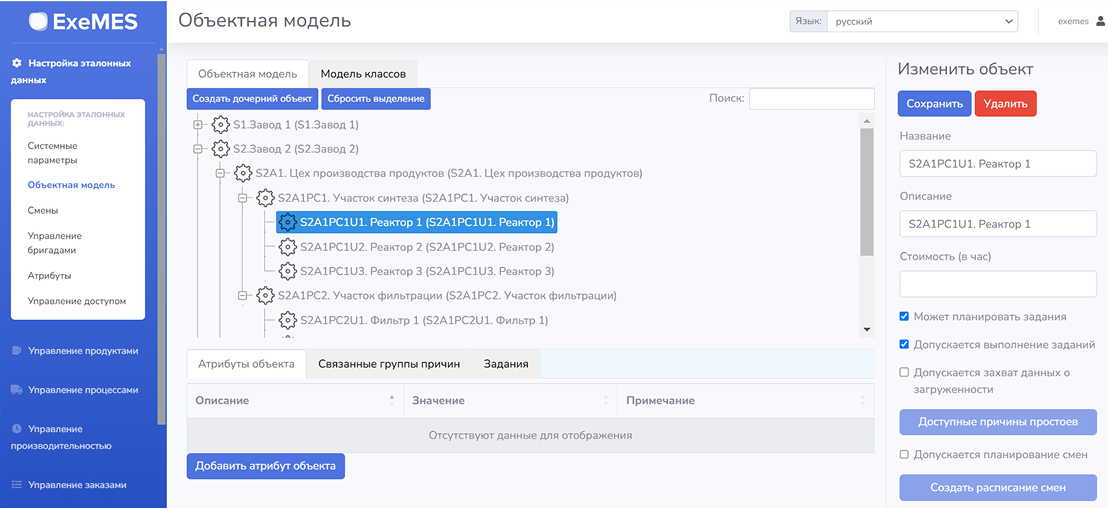Uncheck Может планировать задания checkbox
This screenshot has height=509, width=1108.
(904, 317)
